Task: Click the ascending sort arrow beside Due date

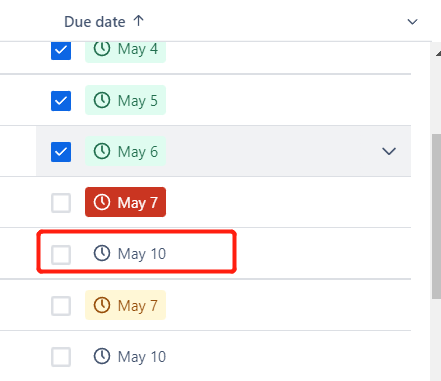Action: [x=138, y=21]
